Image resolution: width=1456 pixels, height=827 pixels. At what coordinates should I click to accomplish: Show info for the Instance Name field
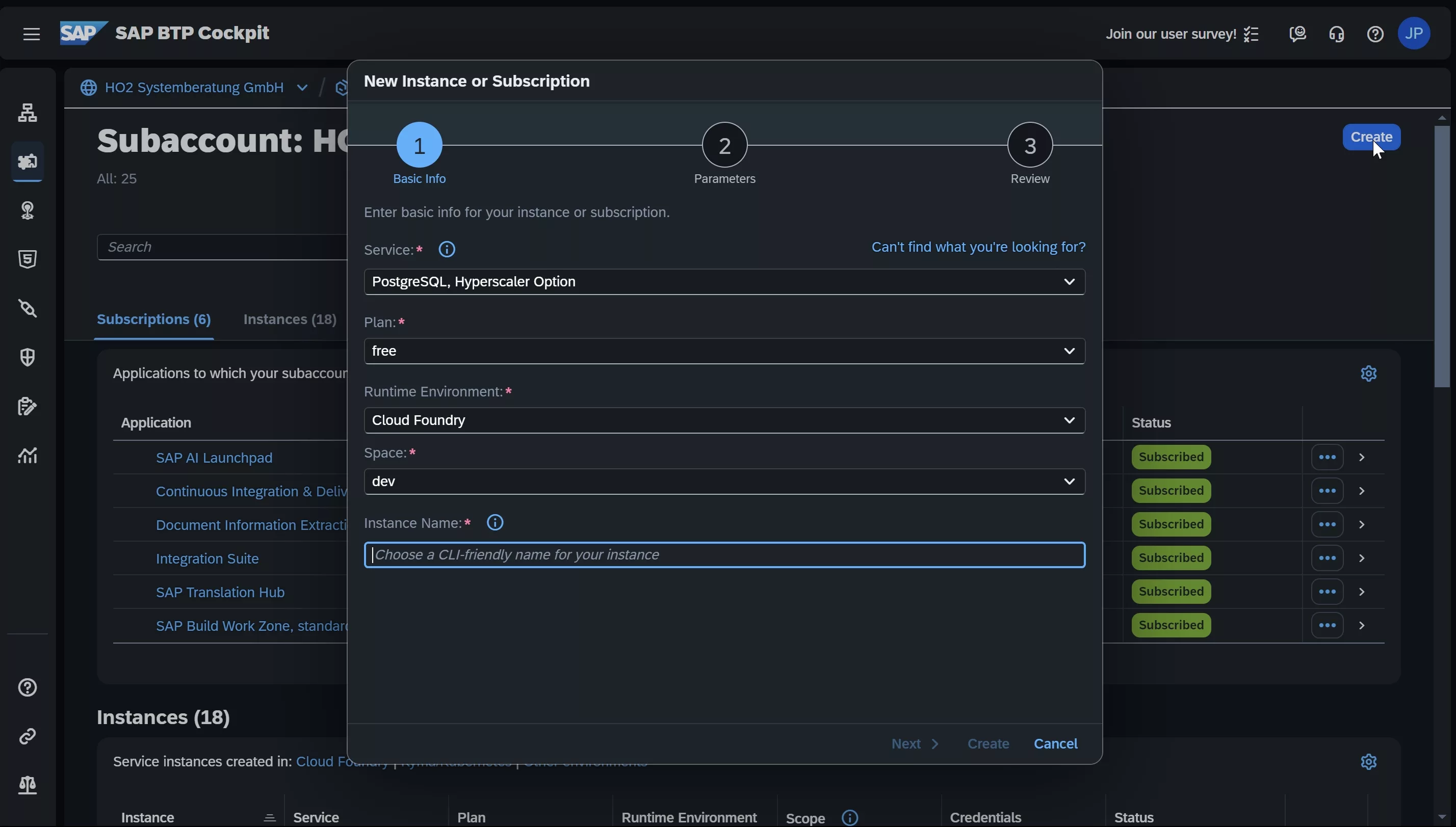click(496, 523)
